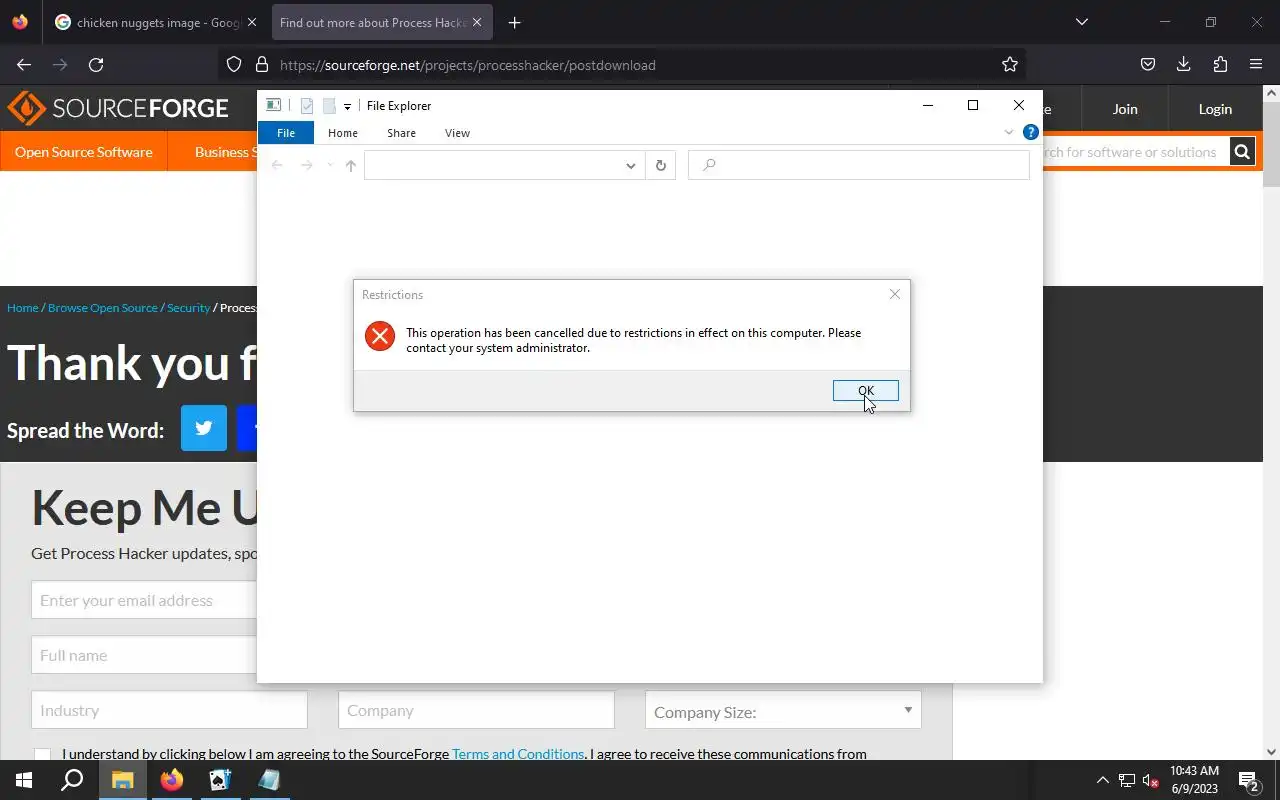1280x800 pixels.
Task: Click the Join link
Action: [1125, 109]
